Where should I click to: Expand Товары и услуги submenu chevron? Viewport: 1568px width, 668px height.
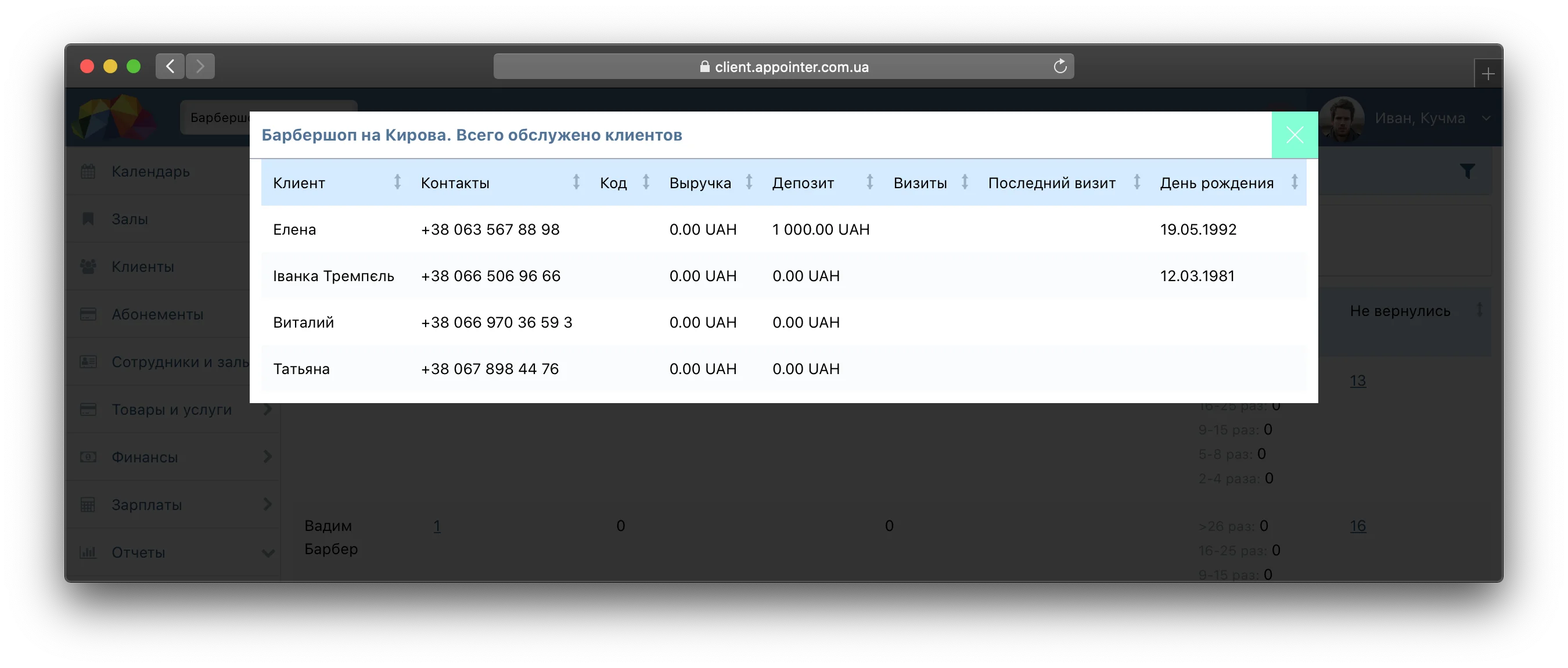coord(267,409)
